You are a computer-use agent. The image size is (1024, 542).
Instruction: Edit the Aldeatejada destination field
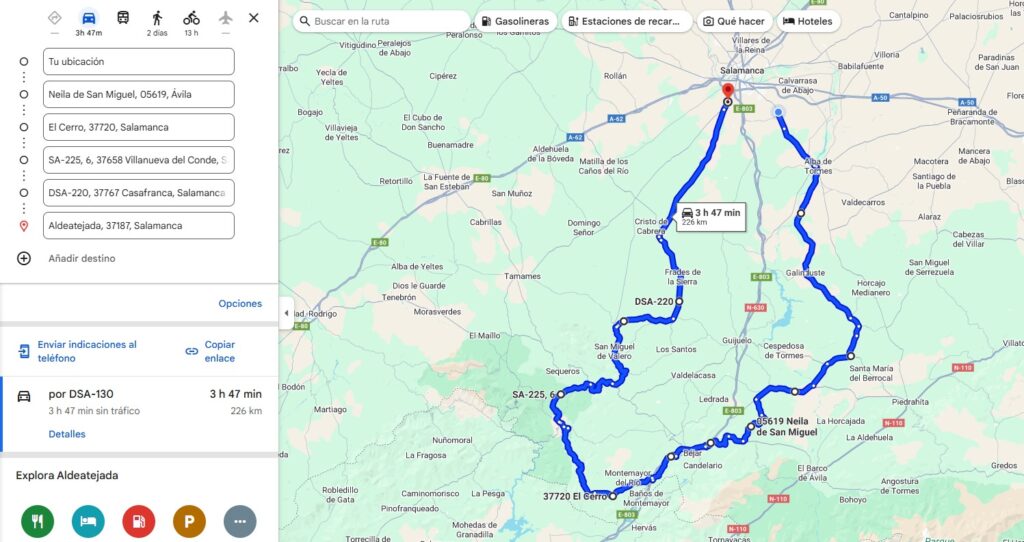tap(138, 225)
